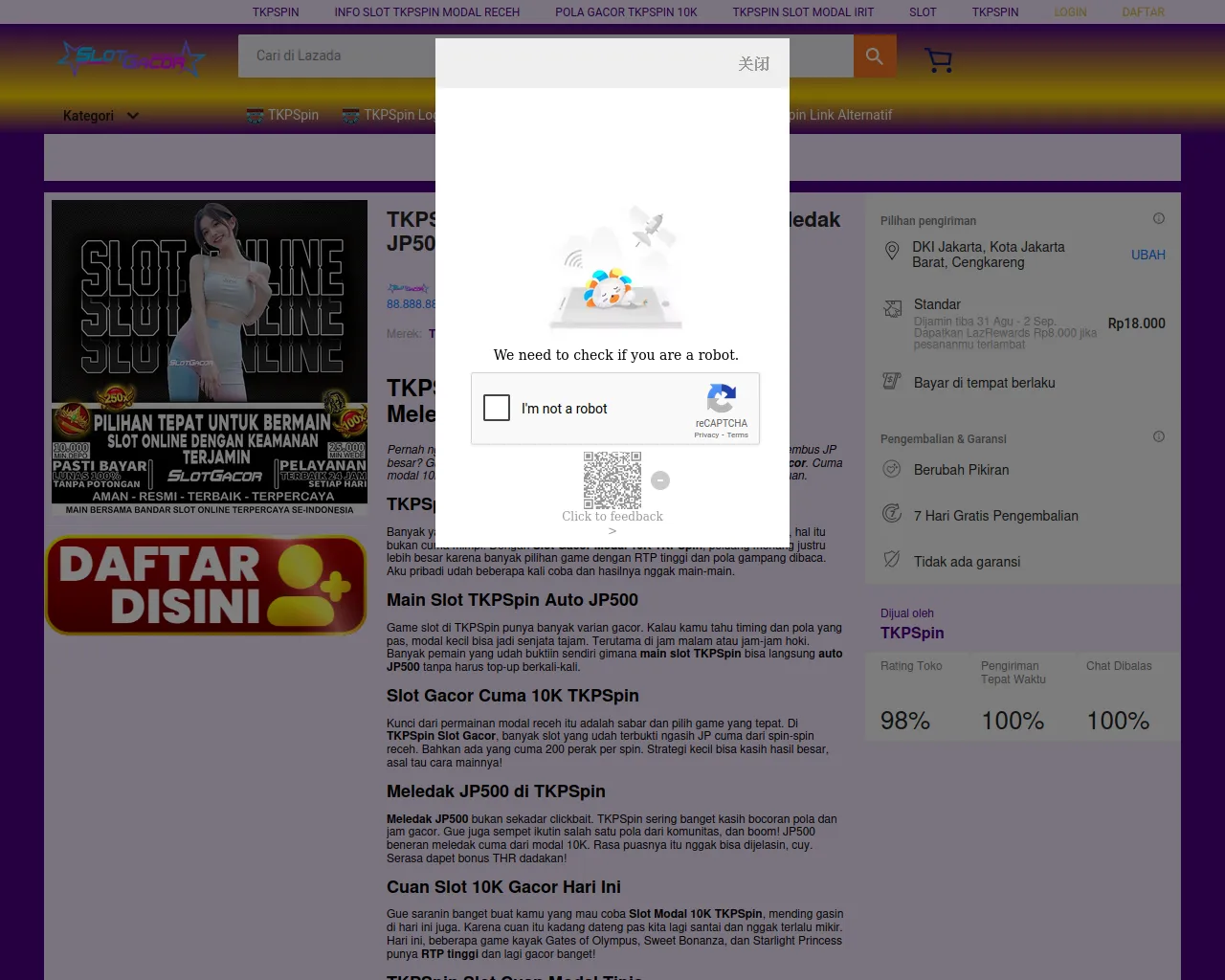Click the 100% Pengiriman Tepat Waktu value
The height and width of the screenshot is (980, 1225).
(1013, 721)
